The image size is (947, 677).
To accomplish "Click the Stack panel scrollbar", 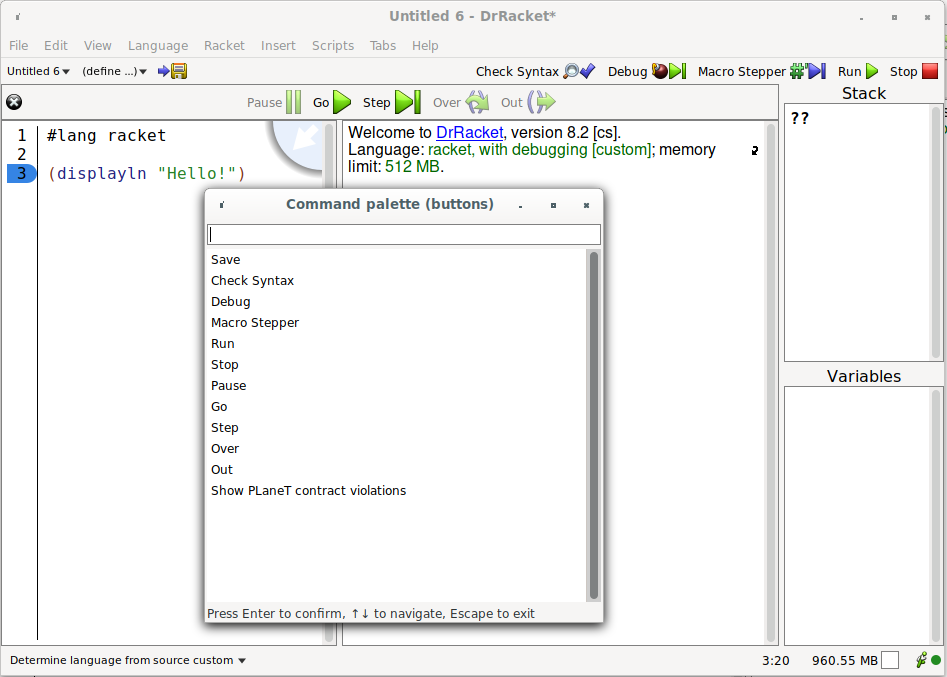I will click(936, 233).
